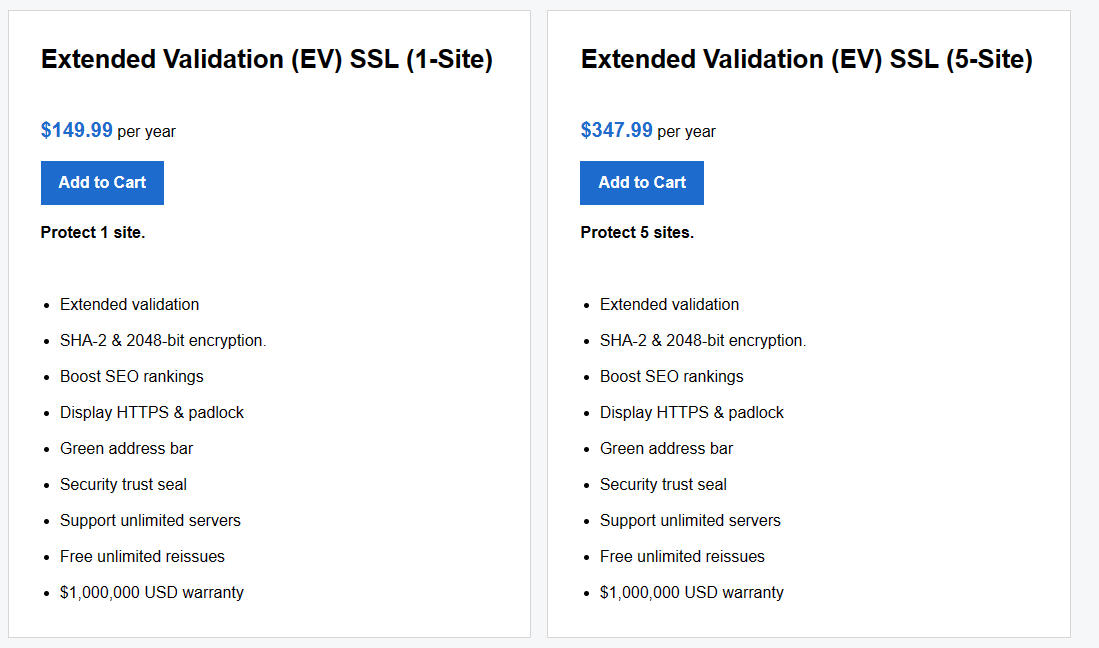Click the $347.99 price text
The height and width of the screenshot is (648, 1099).
coord(616,130)
